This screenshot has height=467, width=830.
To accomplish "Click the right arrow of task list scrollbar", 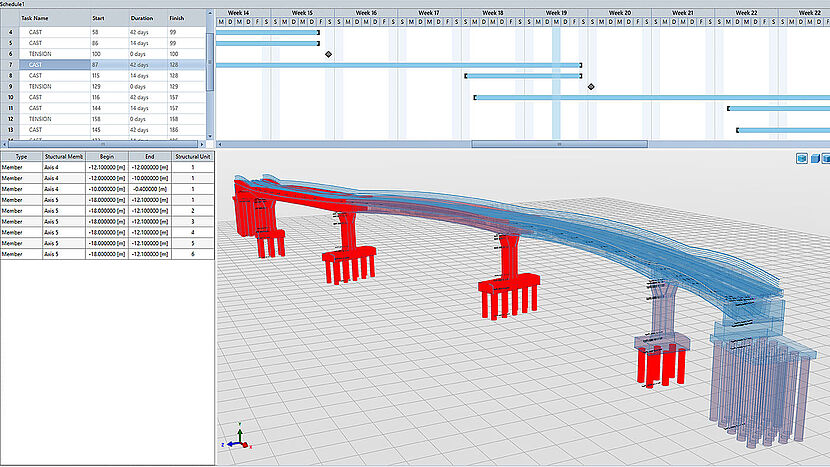I will click(202, 144).
